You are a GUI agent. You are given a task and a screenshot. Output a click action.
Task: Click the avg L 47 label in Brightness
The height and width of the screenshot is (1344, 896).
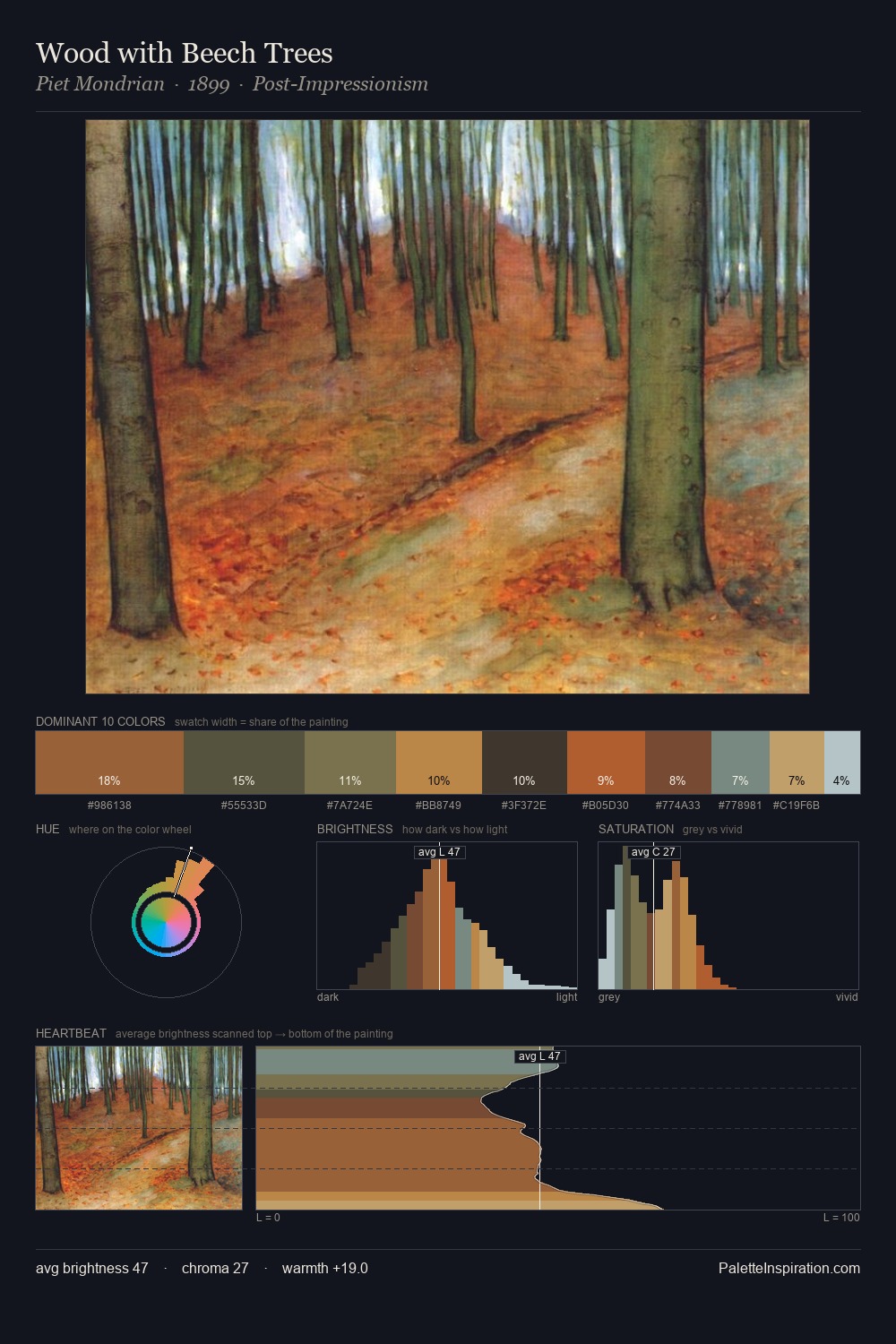click(439, 852)
